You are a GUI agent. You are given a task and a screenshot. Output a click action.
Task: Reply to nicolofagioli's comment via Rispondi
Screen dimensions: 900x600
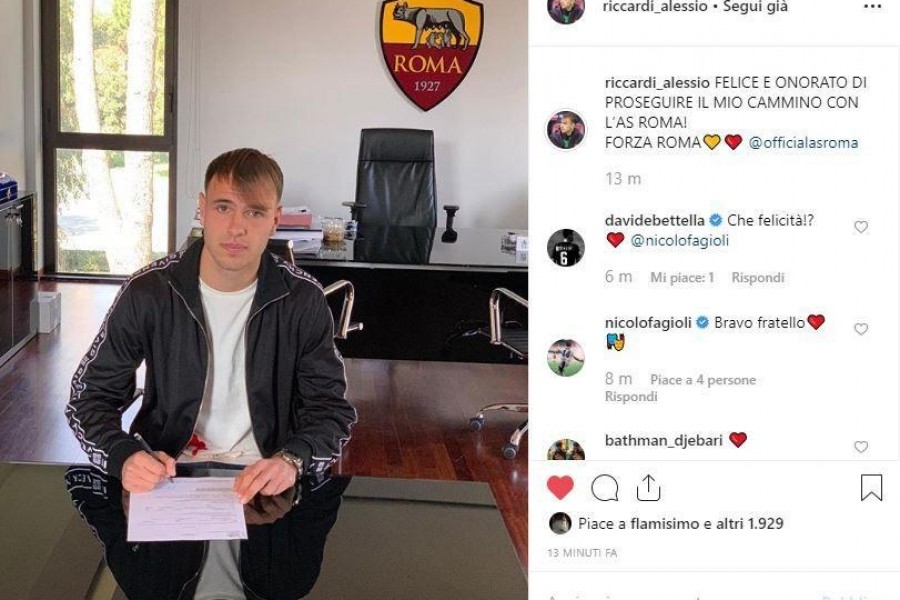tap(631, 397)
